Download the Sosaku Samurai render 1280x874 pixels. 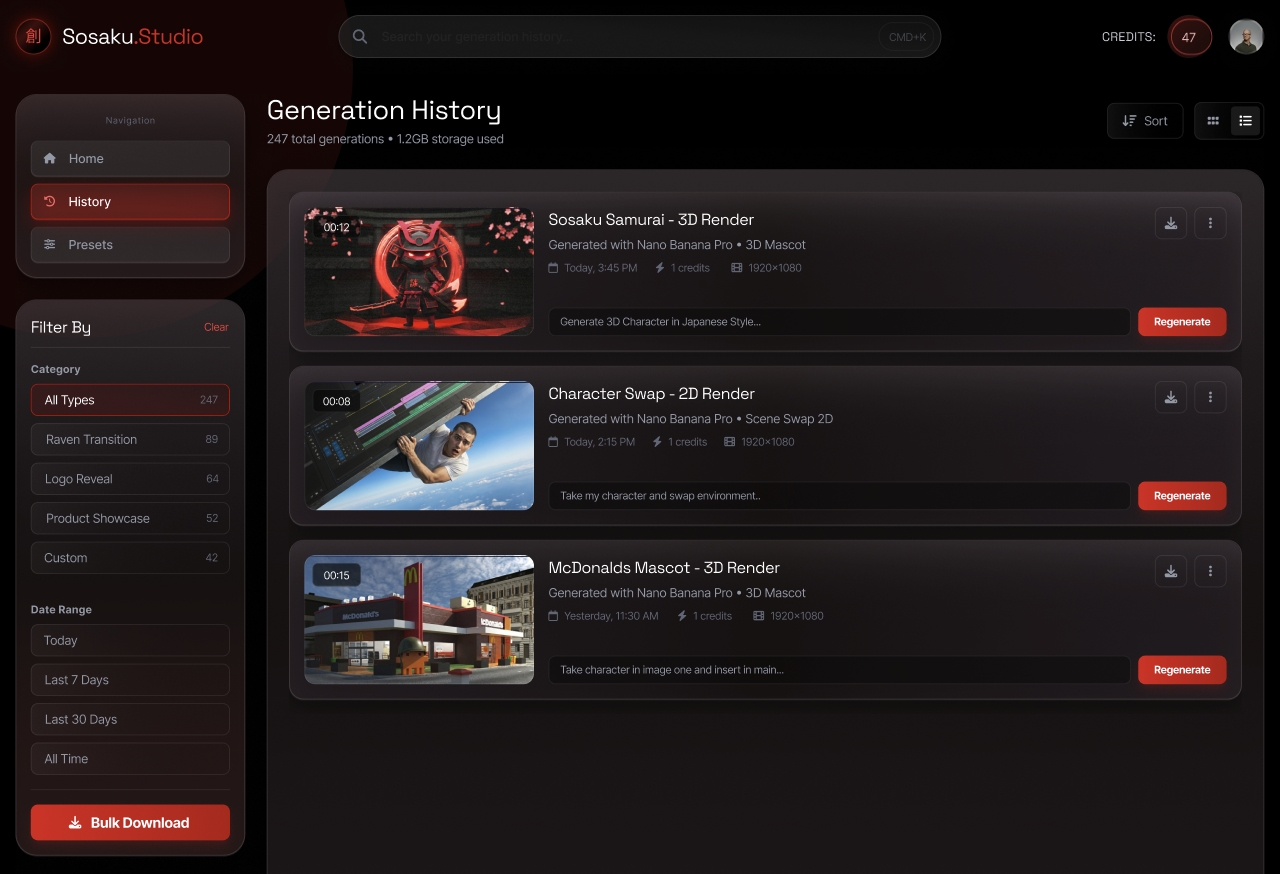1170,223
